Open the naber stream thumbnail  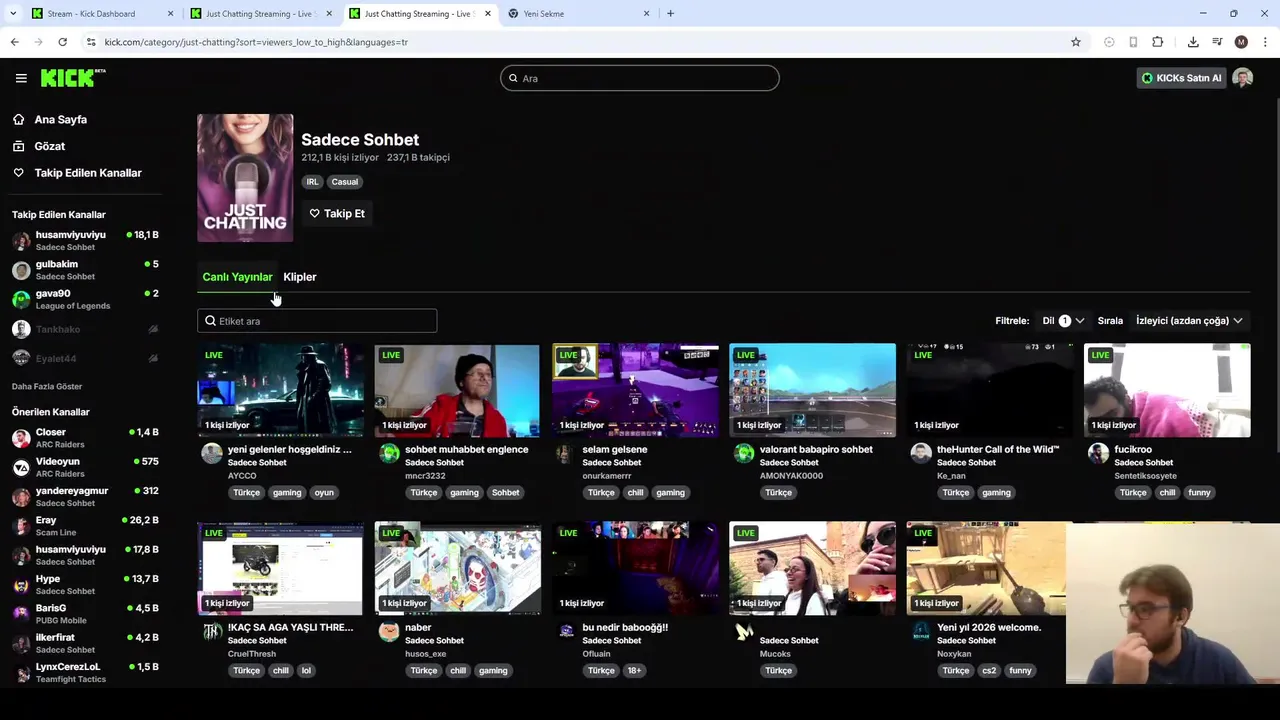[x=457, y=568]
